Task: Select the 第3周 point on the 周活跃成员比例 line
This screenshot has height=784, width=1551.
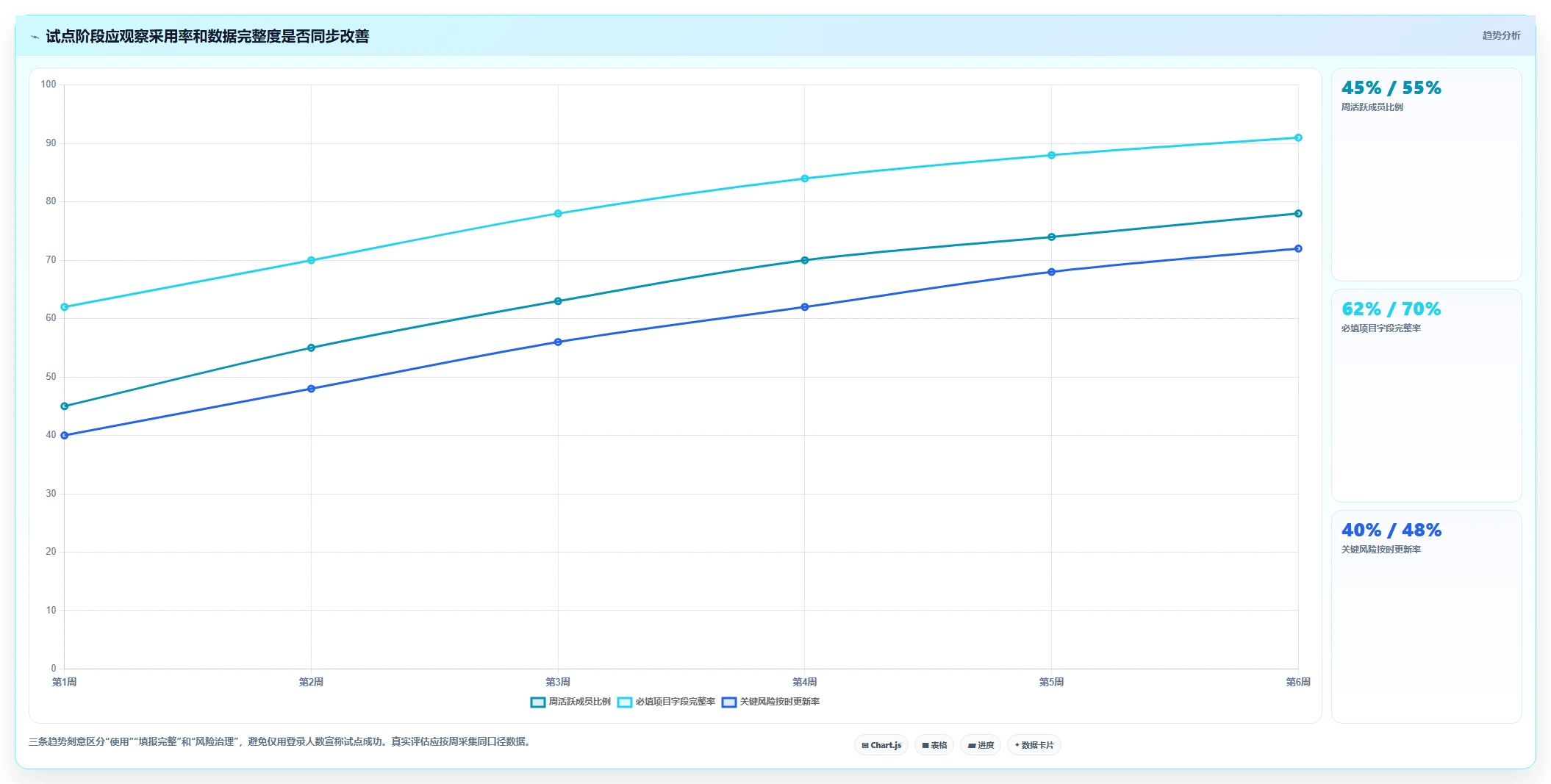Action: (x=558, y=301)
